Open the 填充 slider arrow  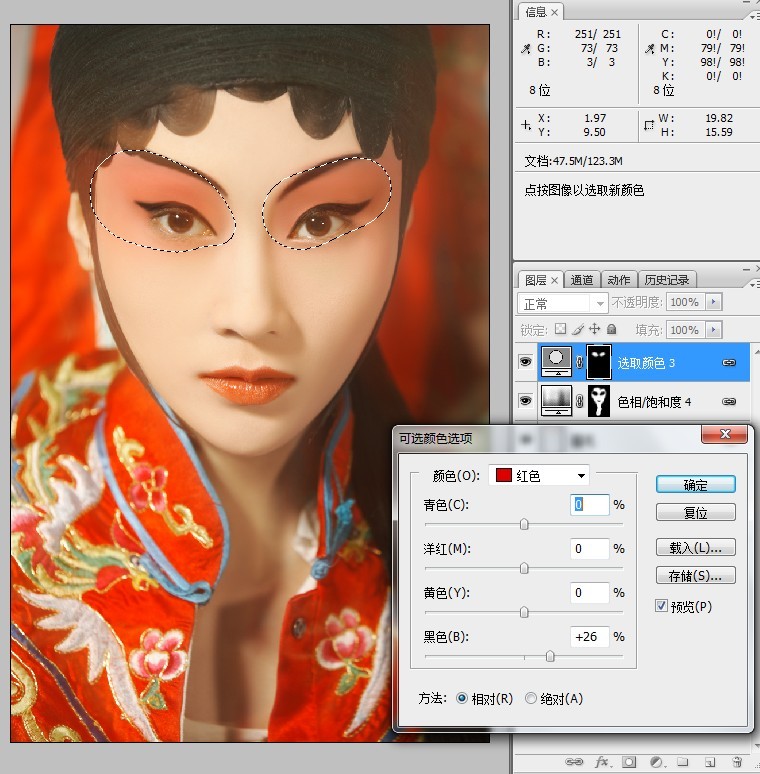[x=713, y=329]
